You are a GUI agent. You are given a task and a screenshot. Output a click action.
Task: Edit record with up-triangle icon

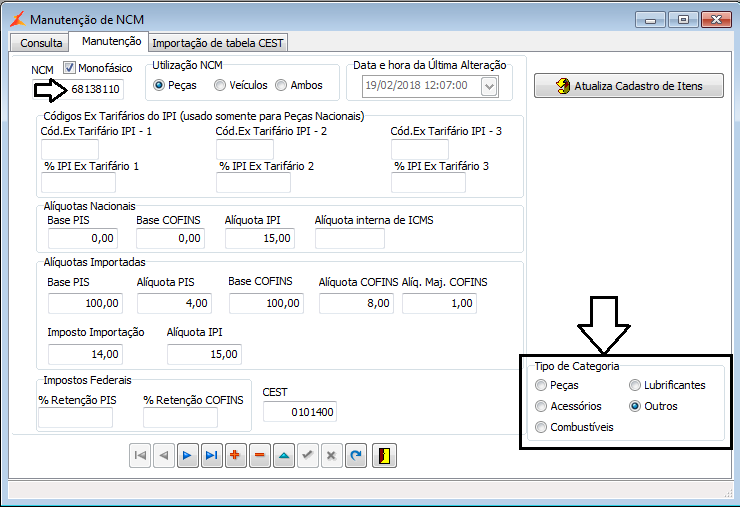click(284, 456)
